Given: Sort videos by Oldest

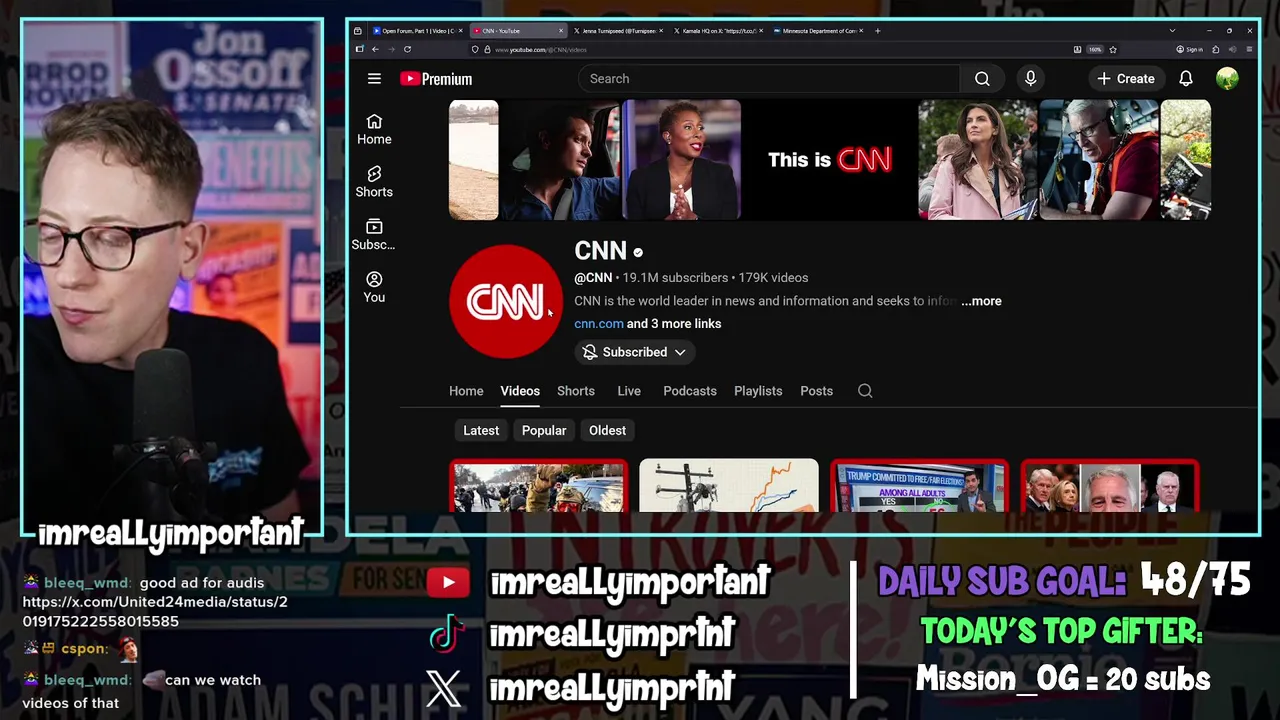Looking at the screenshot, I should coord(607,430).
